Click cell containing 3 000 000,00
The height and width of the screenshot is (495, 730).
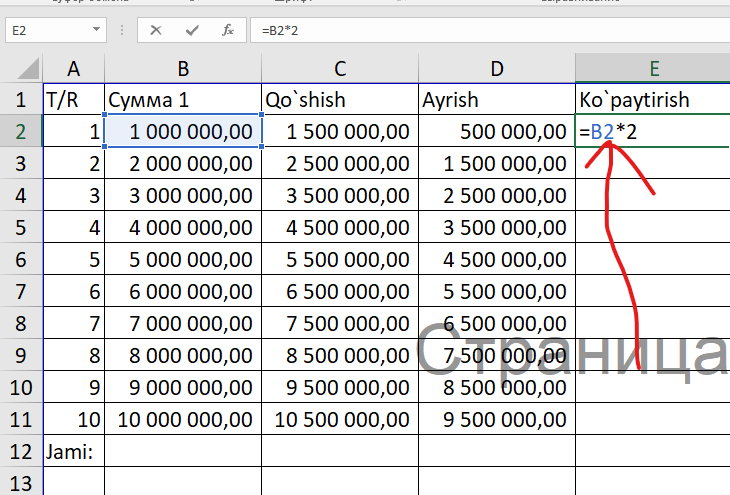(183, 195)
